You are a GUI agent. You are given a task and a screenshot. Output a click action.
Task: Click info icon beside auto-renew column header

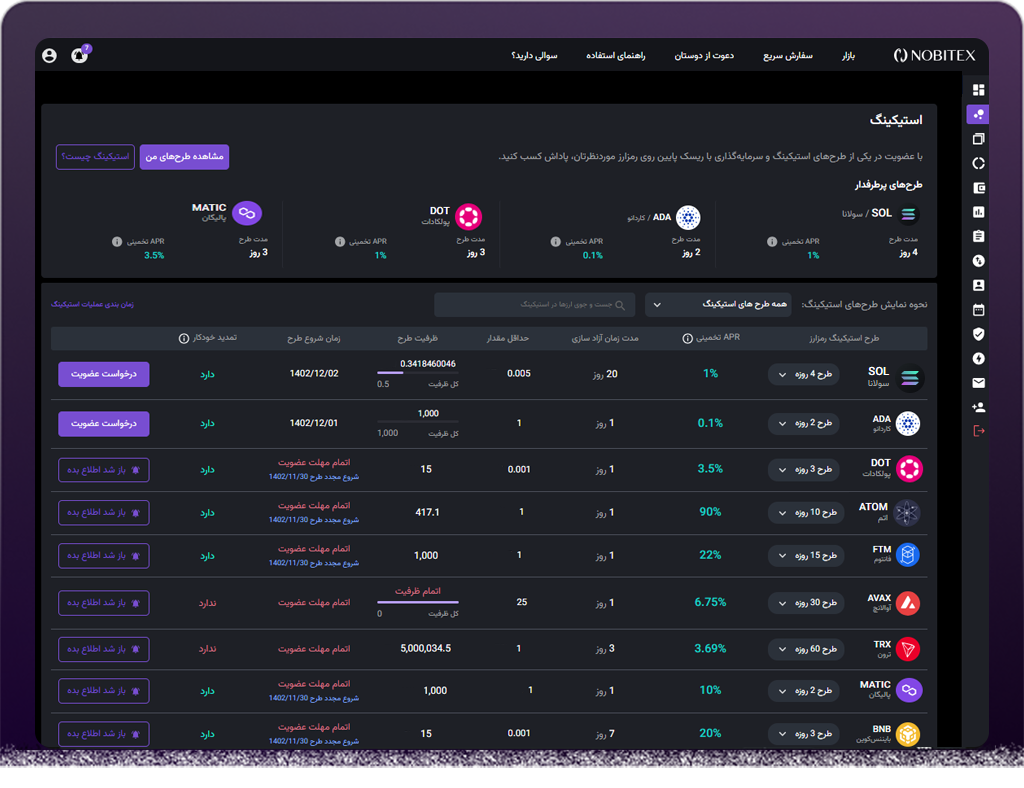(184, 338)
